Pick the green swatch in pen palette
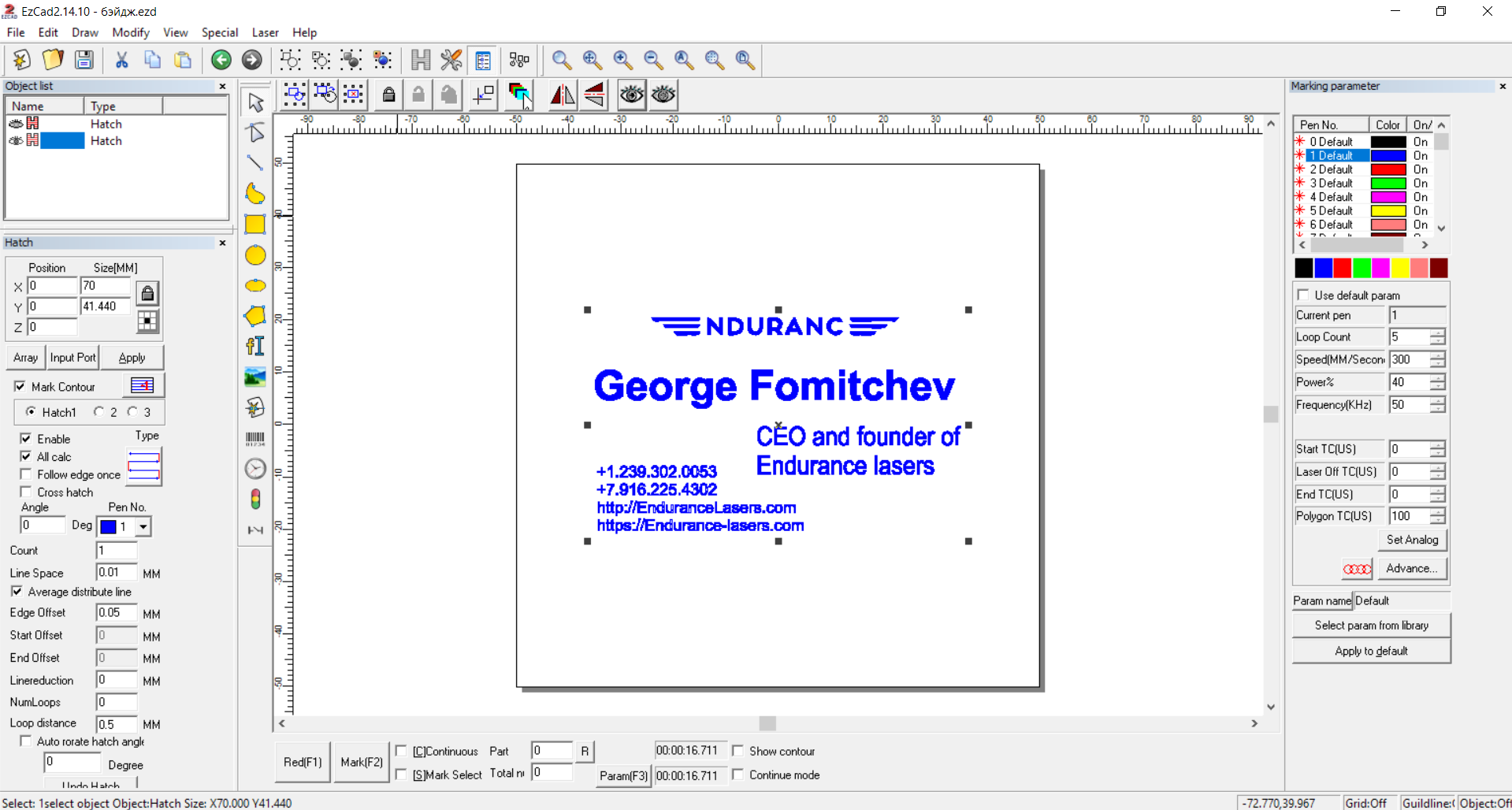The height and width of the screenshot is (810, 1512). click(x=1362, y=269)
